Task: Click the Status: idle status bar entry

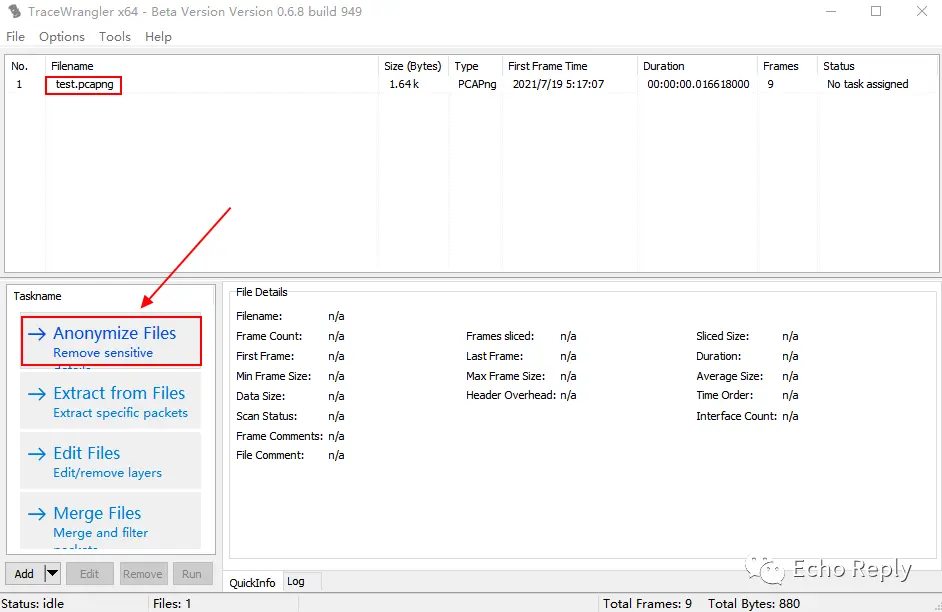Action: [32, 604]
